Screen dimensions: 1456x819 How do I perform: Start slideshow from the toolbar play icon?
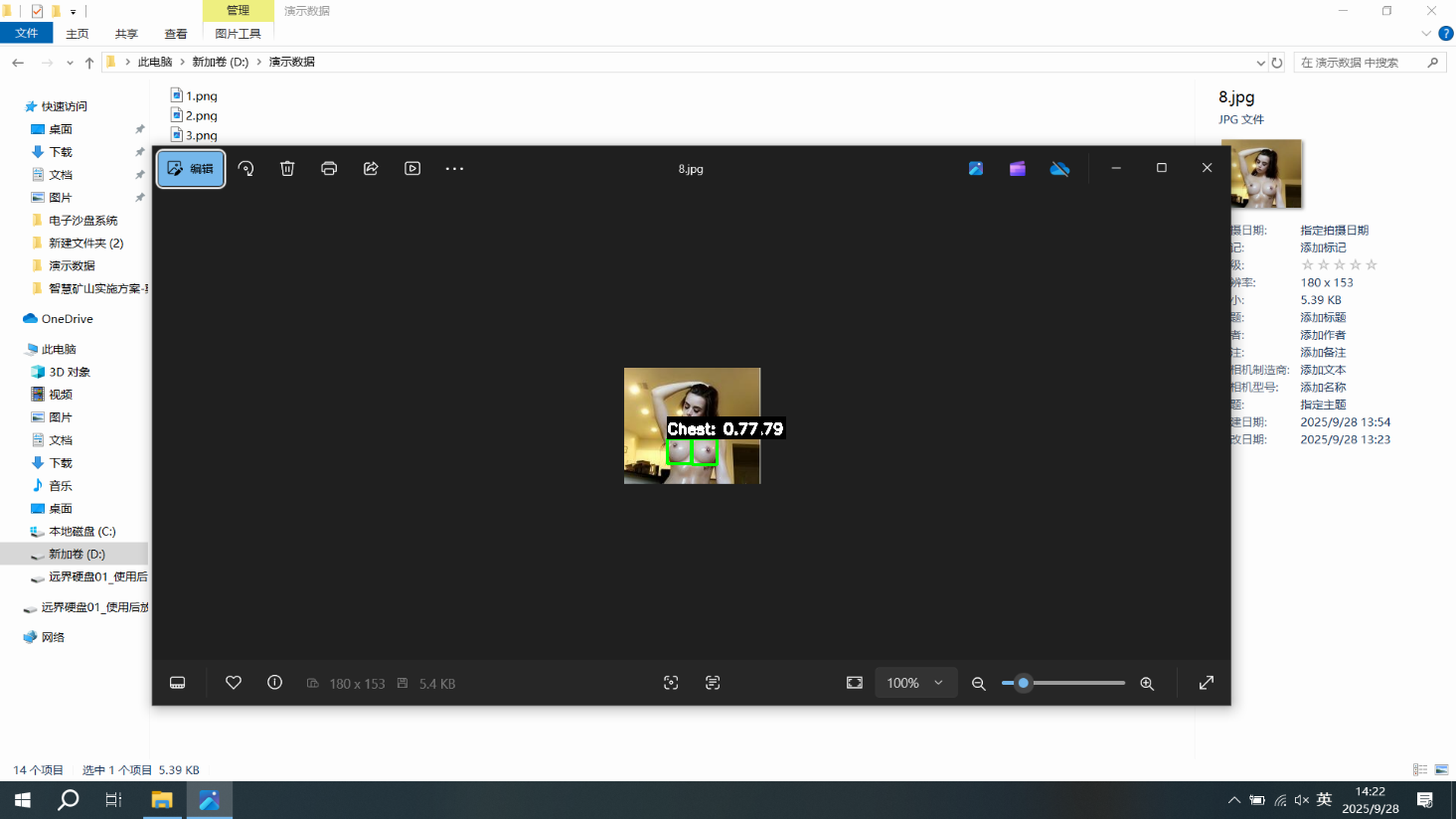[x=412, y=169]
